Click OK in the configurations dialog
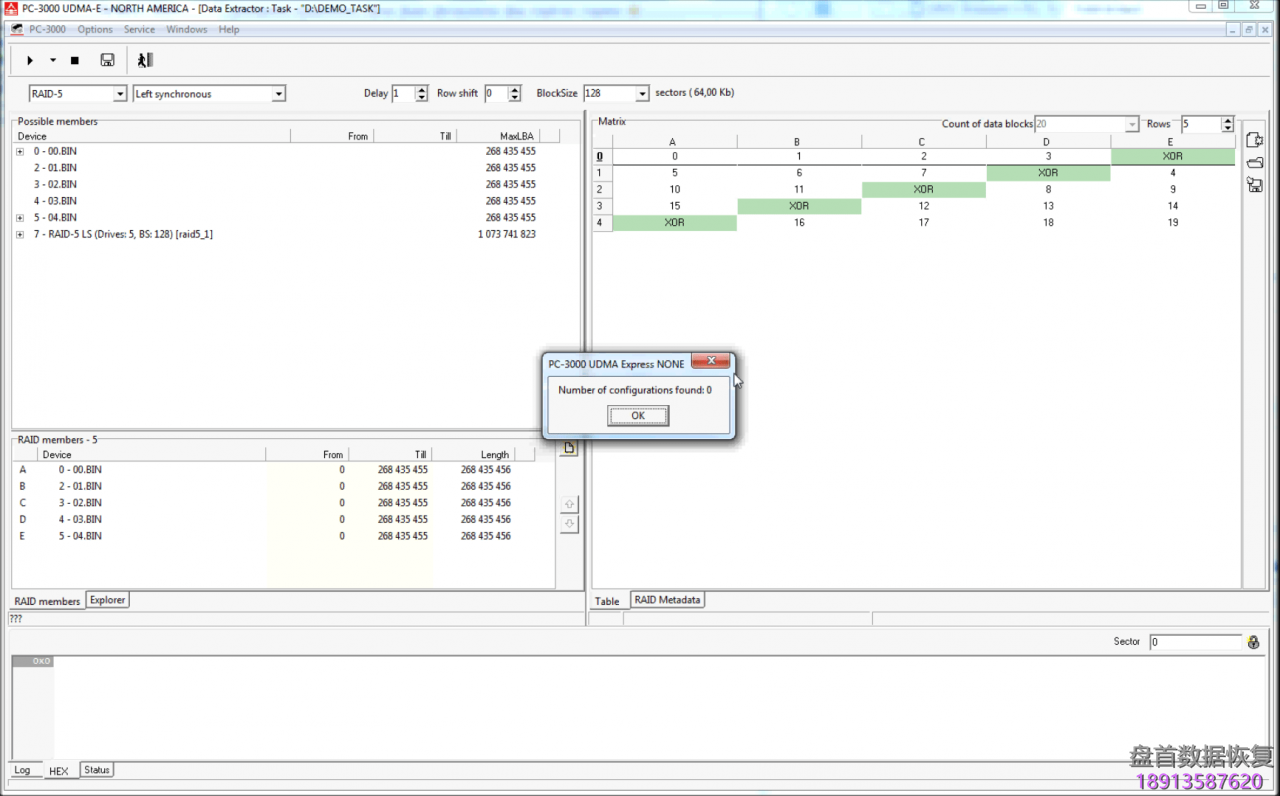Image resolution: width=1280 pixels, height=796 pixels. coord(637,416)
